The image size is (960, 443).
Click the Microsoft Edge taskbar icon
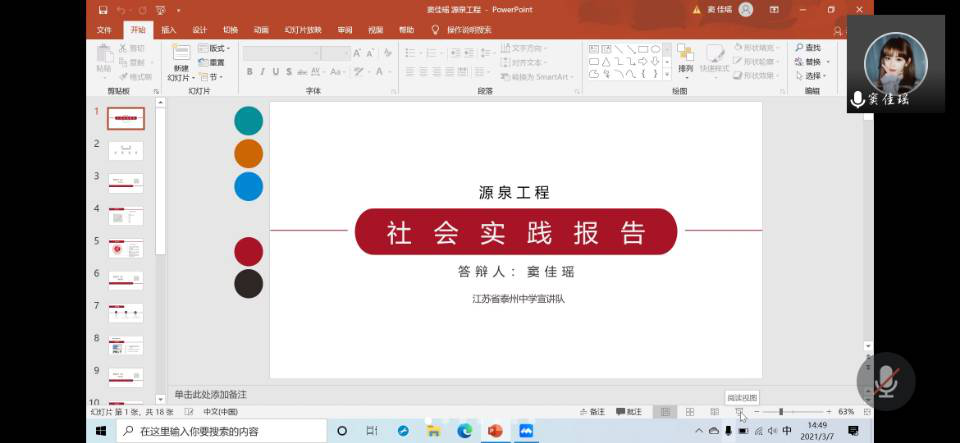point(464,431)
